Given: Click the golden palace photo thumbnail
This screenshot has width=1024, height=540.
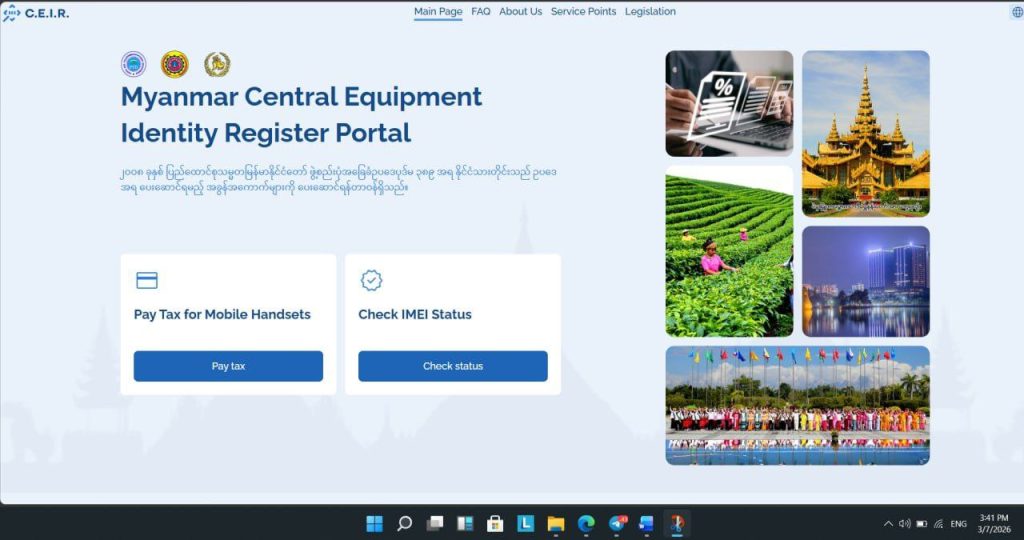Looking at the screenshot, I should [865, 133].
